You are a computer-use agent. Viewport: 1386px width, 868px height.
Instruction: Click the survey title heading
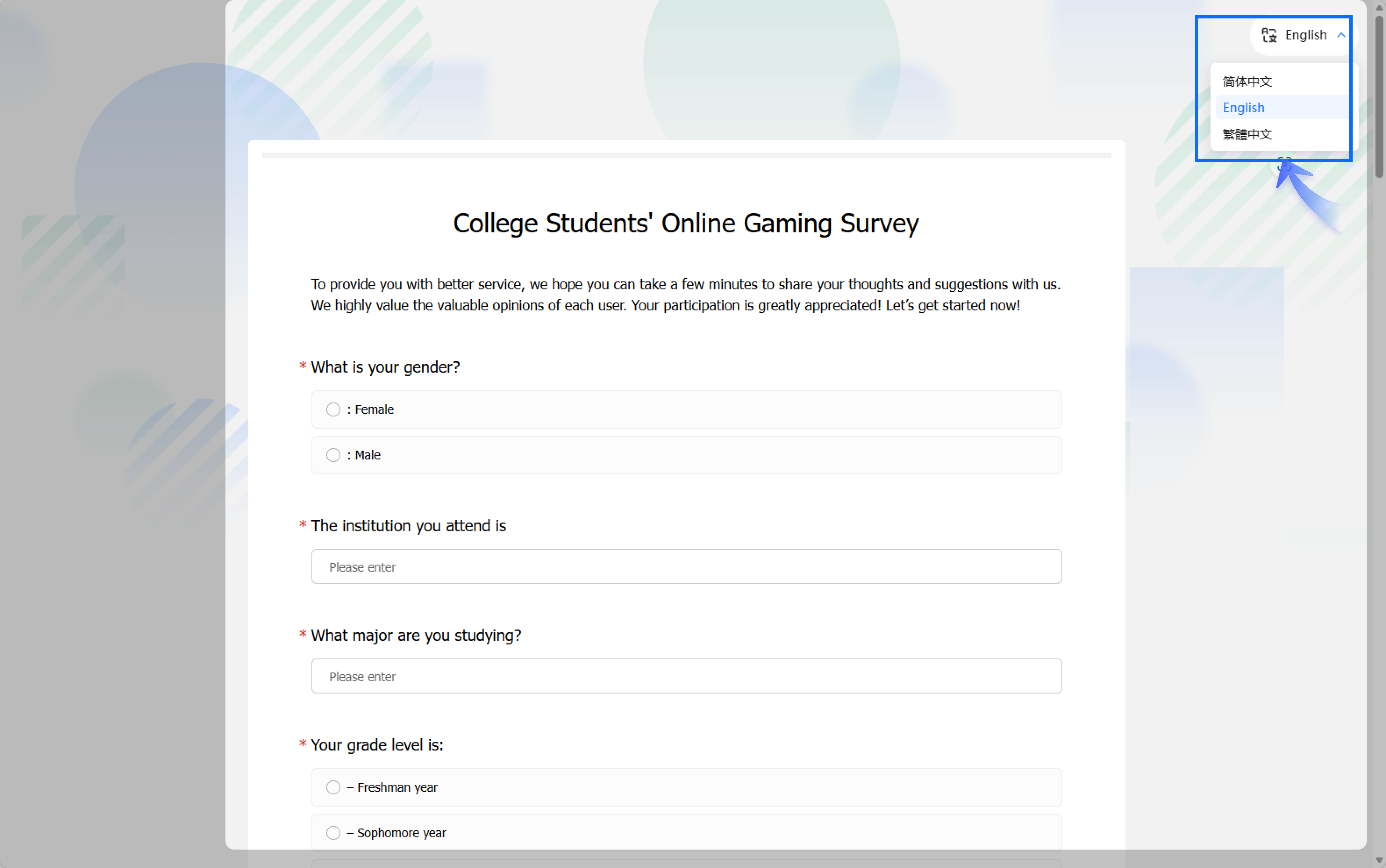686,223
